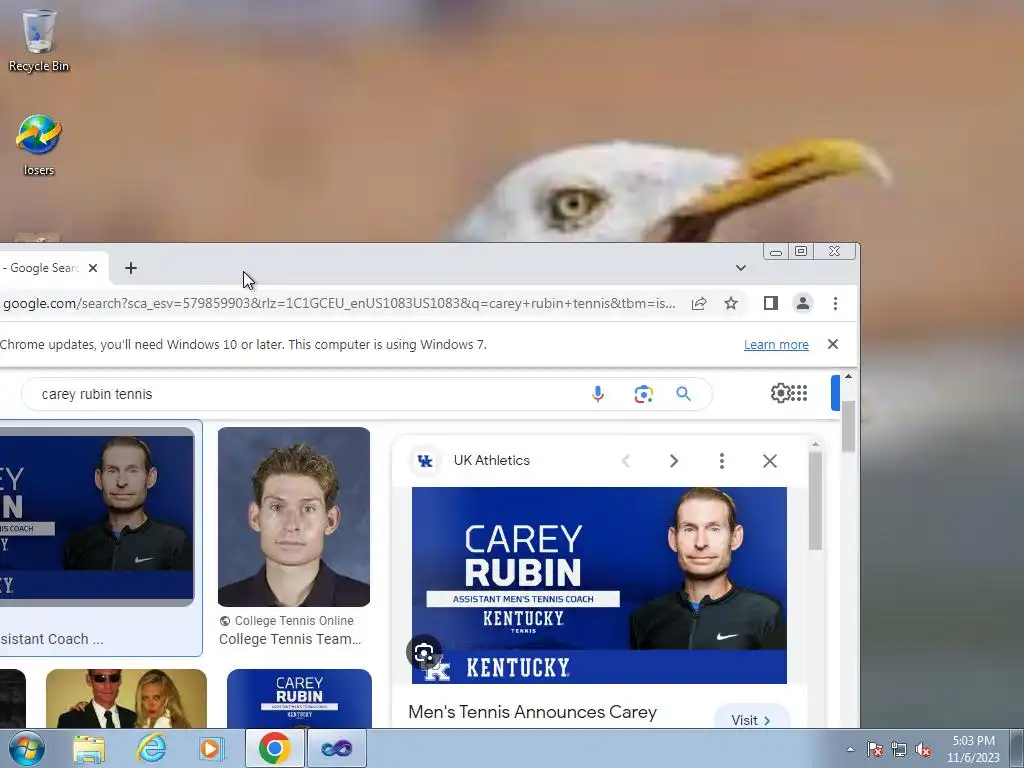Dismiss the Windows 7 update notice

pos(833,344)
